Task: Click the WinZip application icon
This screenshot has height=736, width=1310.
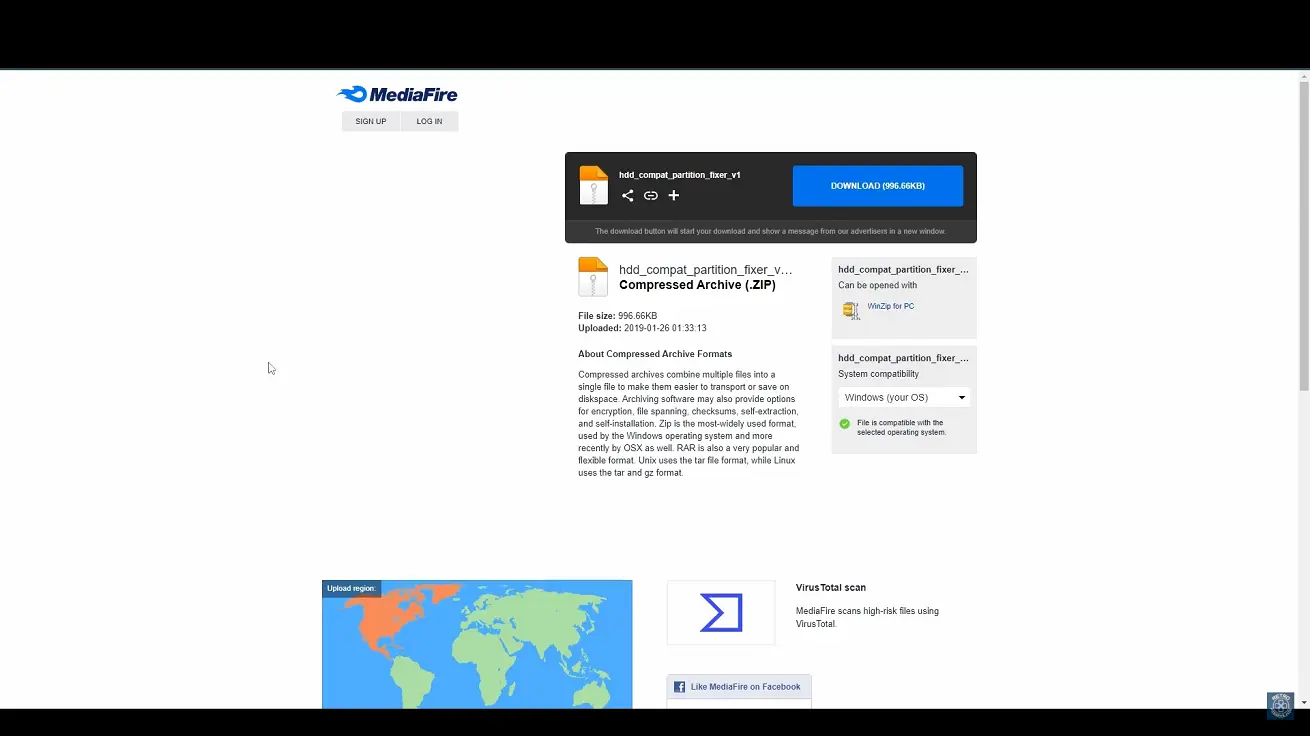Action: (x=850, y=309)
